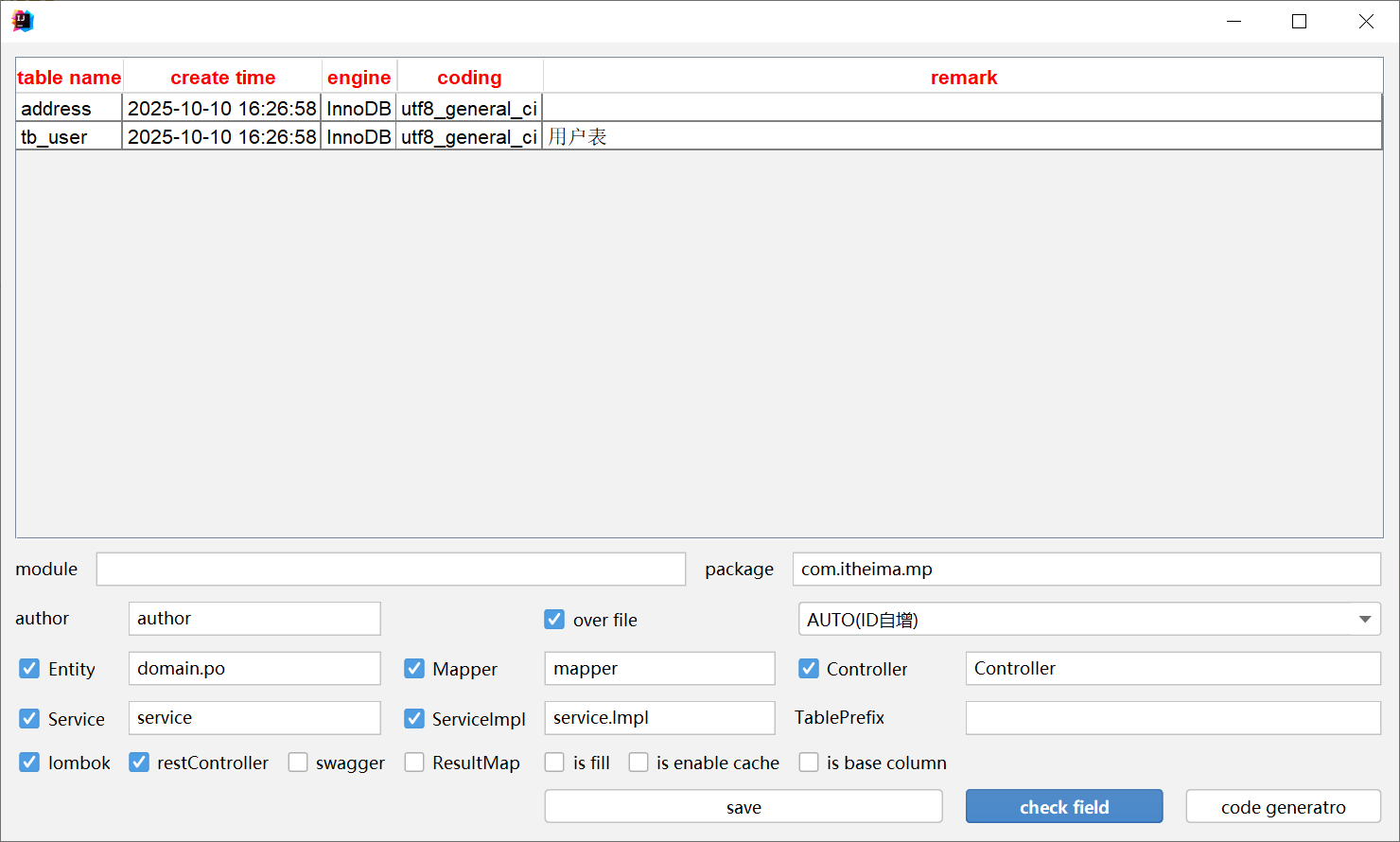Click InnoDB cell in address row
Image resolution: width=1400 pixels, height=842 pixels.
click(x=359, y=108)
